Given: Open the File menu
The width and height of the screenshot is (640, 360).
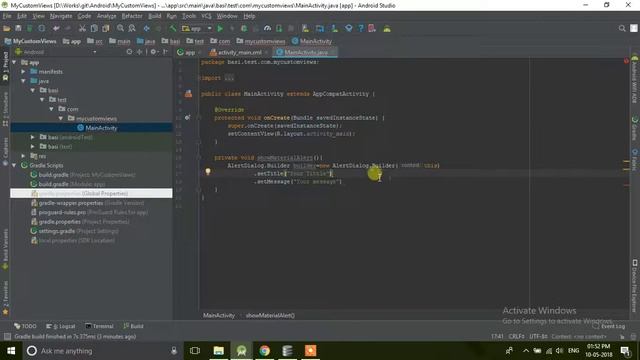Looking at the screenshot, I should (x=7, y=16).
